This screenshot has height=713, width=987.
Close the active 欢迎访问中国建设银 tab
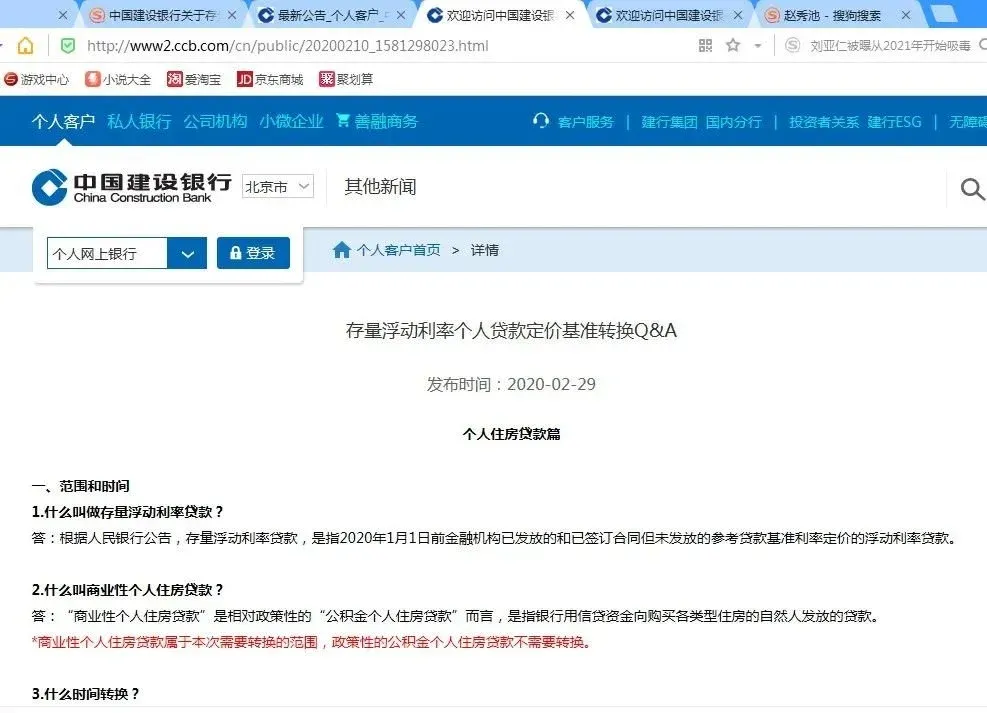[570, 15]
